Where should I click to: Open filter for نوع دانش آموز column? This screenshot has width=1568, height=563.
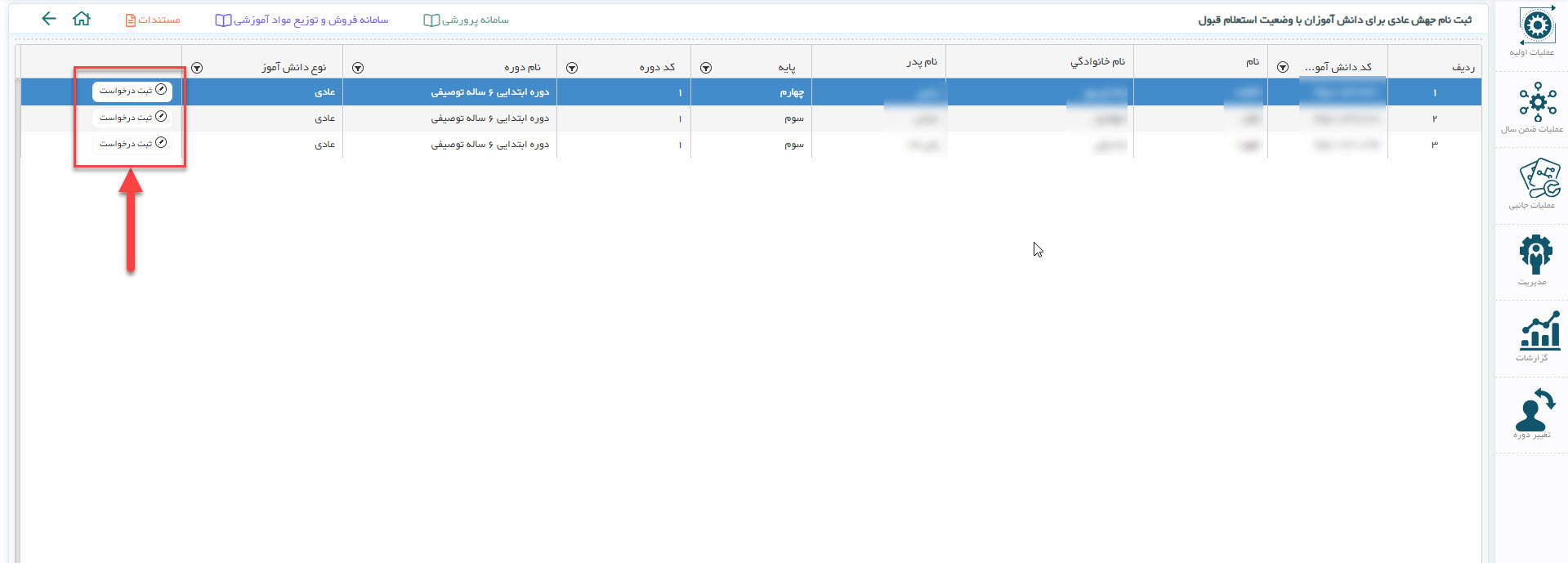click(x=197, y=68)
